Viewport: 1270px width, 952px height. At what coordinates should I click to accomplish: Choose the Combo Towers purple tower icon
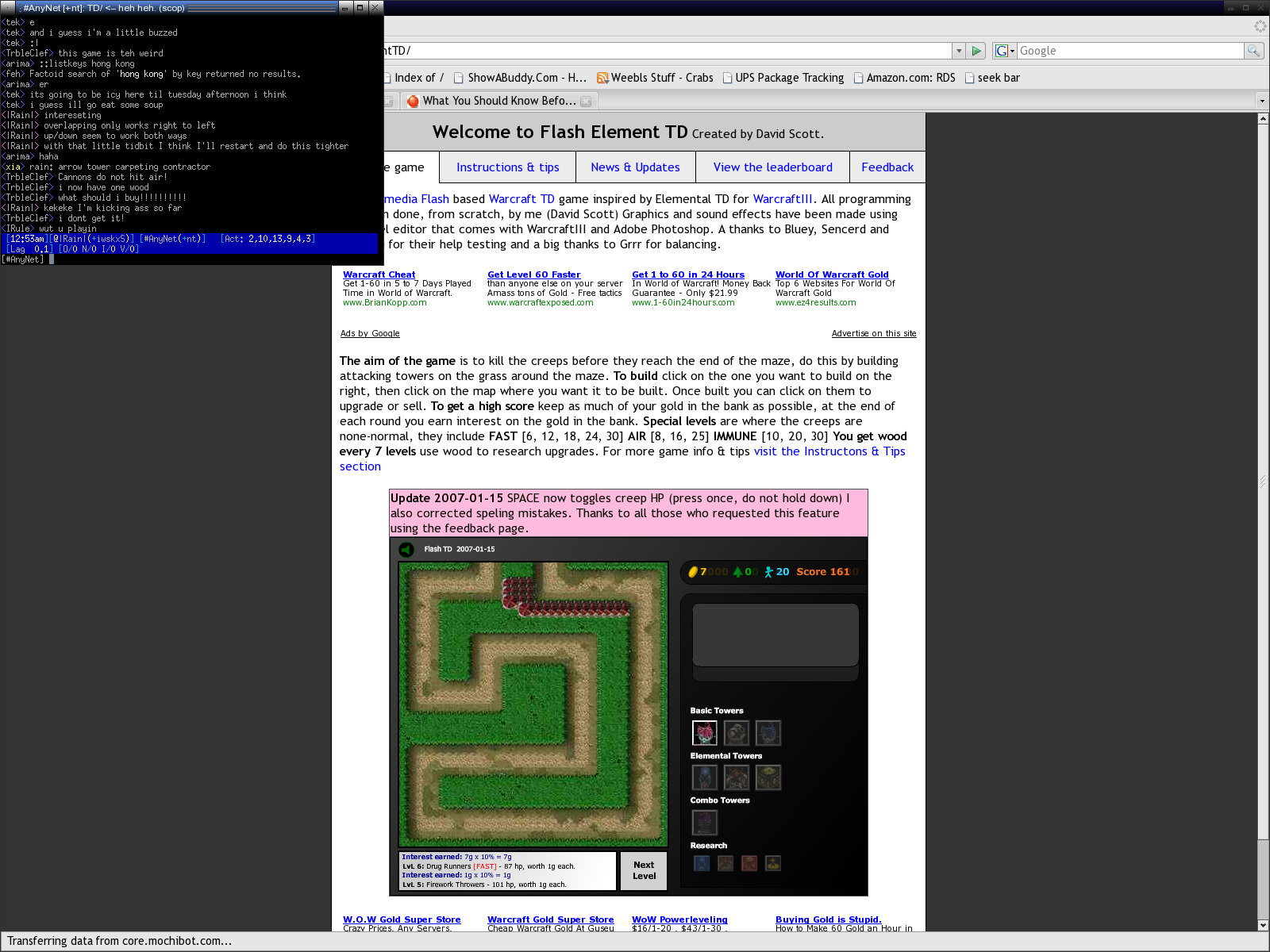(x=704, y=823)
